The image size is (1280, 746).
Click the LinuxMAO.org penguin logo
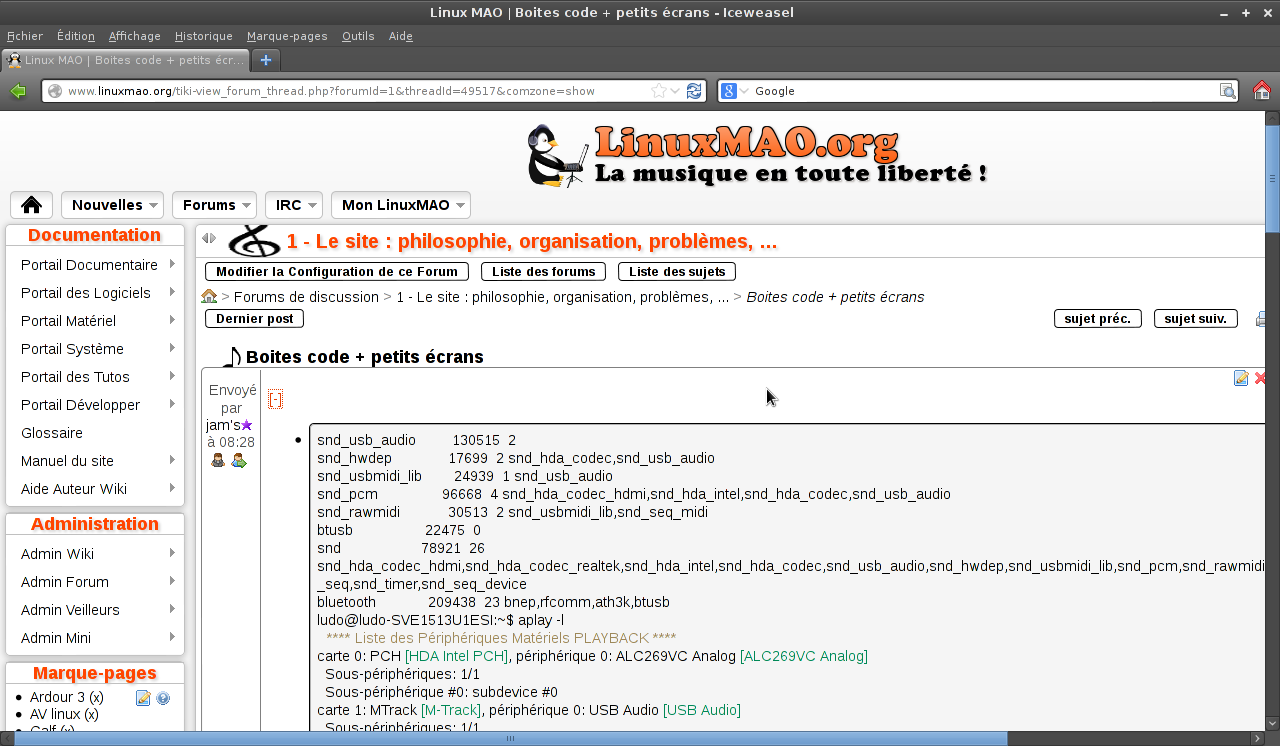tap(758, 155)
